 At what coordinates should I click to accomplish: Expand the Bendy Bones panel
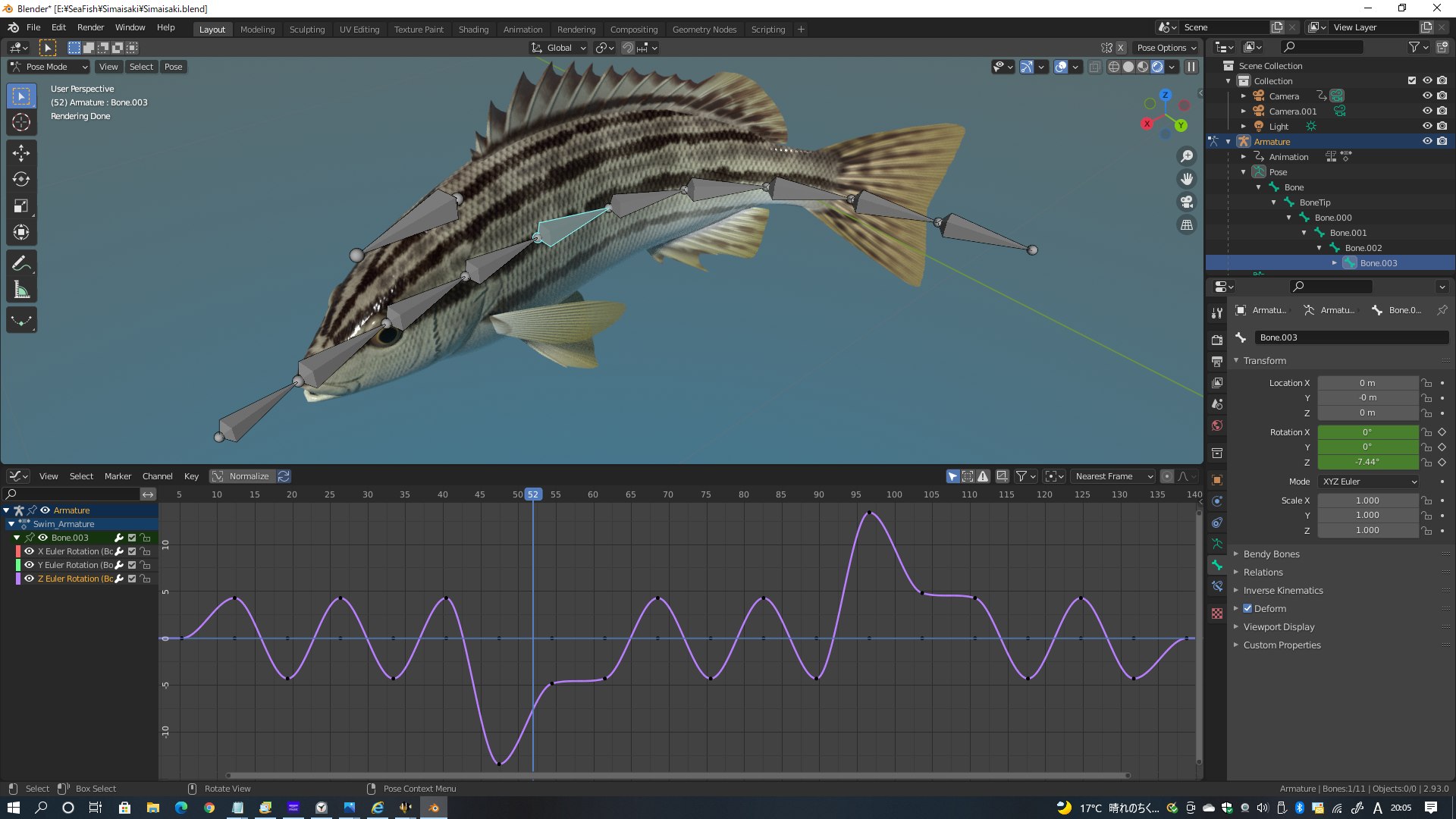[x=1271, y=554]
